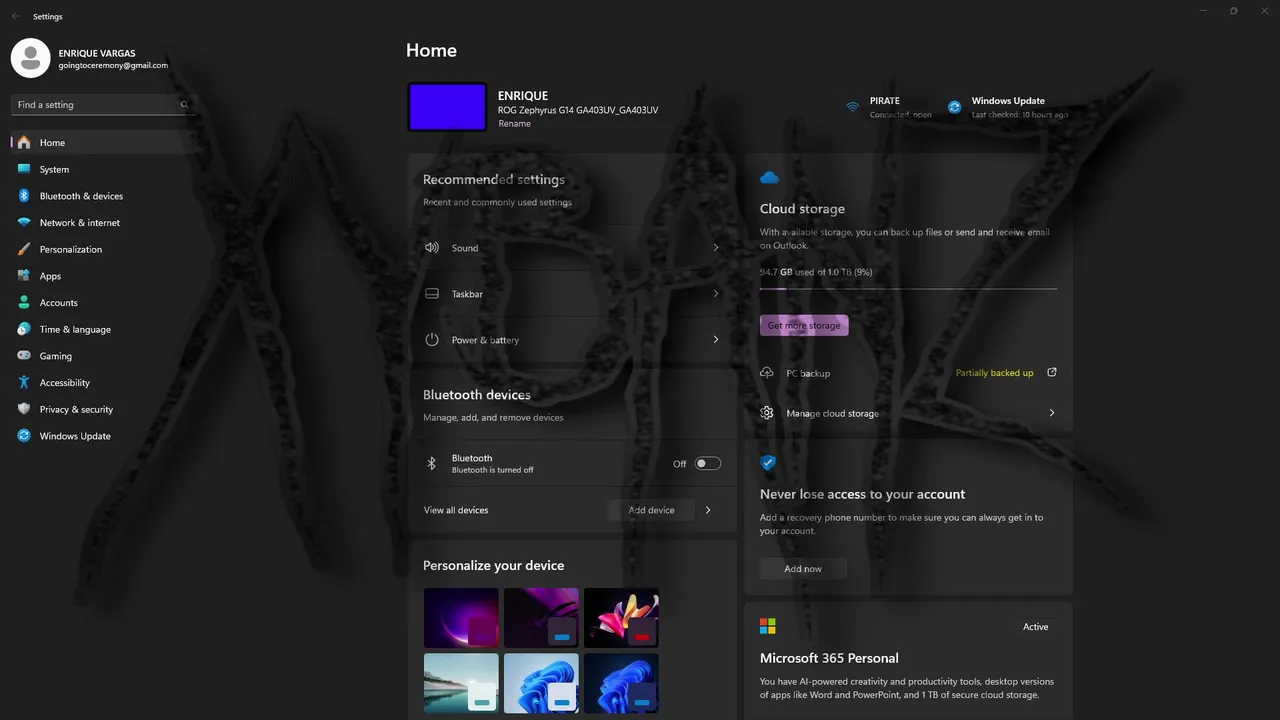
Task: Click the search magnifier icon
Action: click(x=184, y=104)
